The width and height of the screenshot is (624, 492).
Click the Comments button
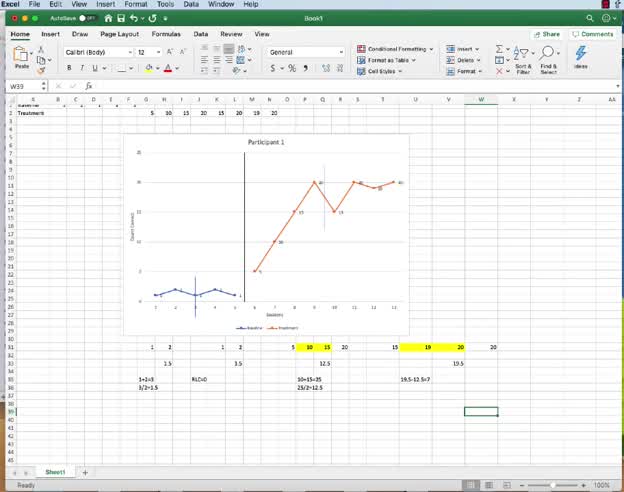pyautogui.click(x=593, y=34)
